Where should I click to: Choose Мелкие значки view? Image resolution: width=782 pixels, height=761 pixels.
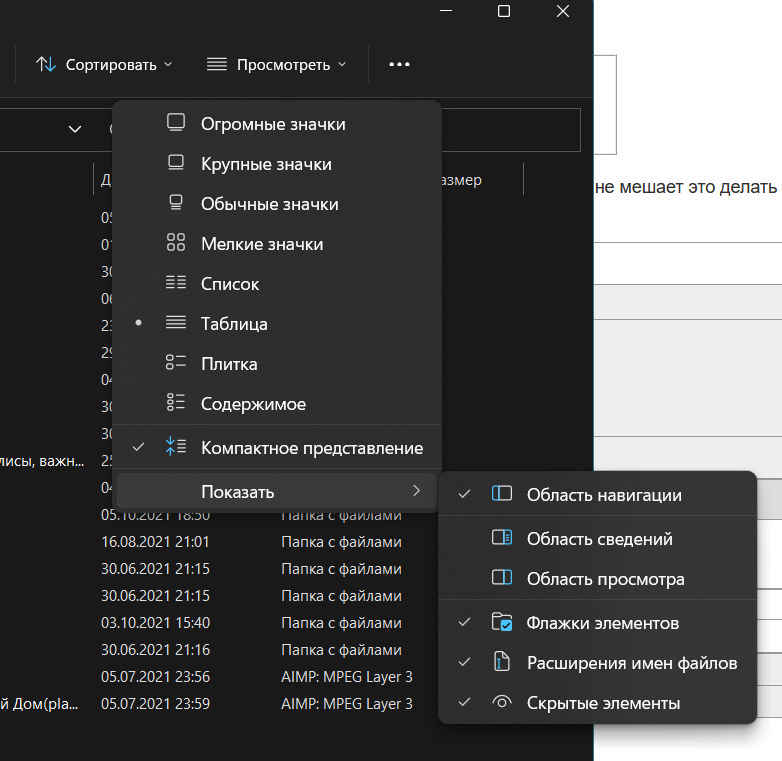[277, 244]
